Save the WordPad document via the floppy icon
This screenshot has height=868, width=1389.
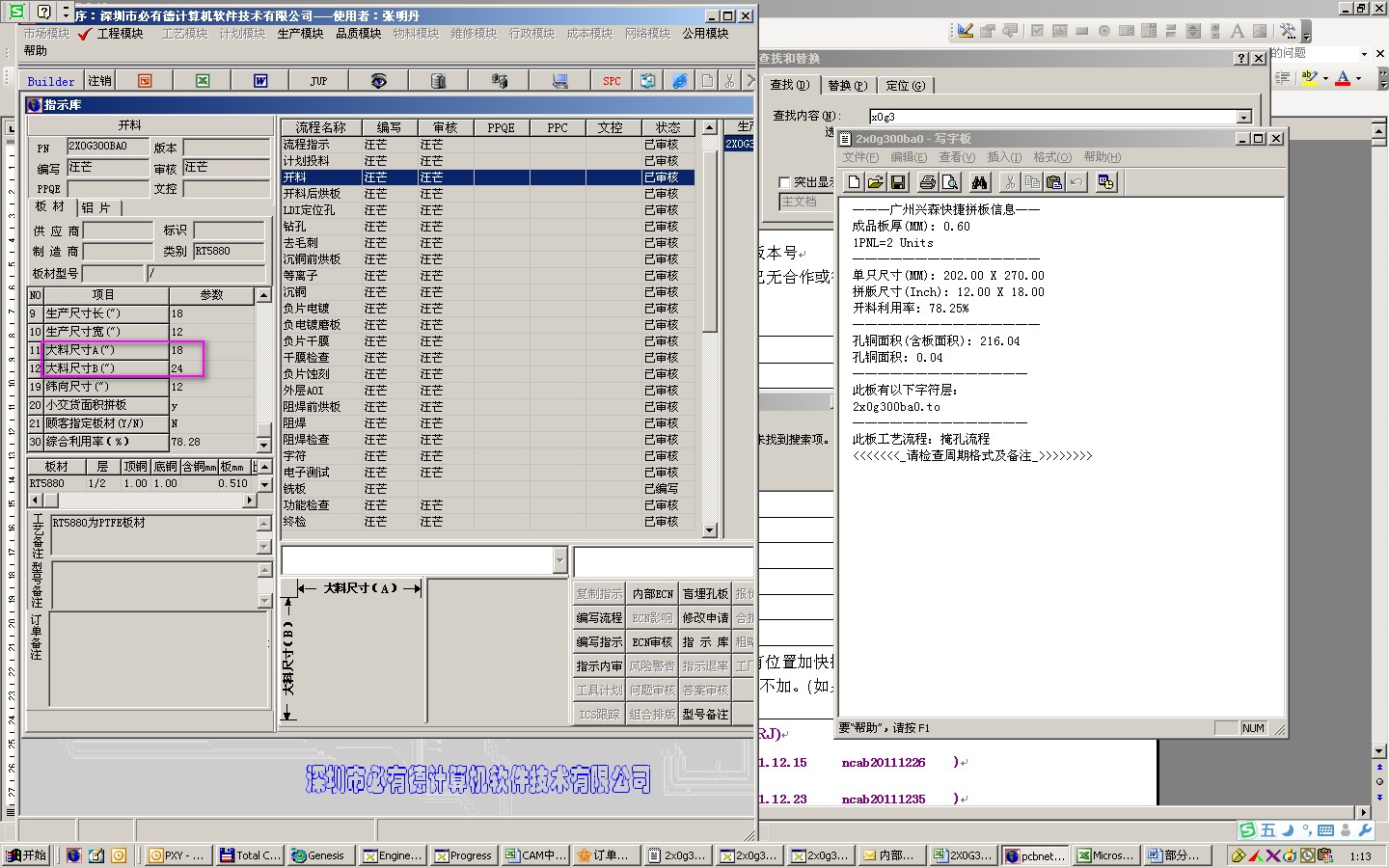click(898, 182)
